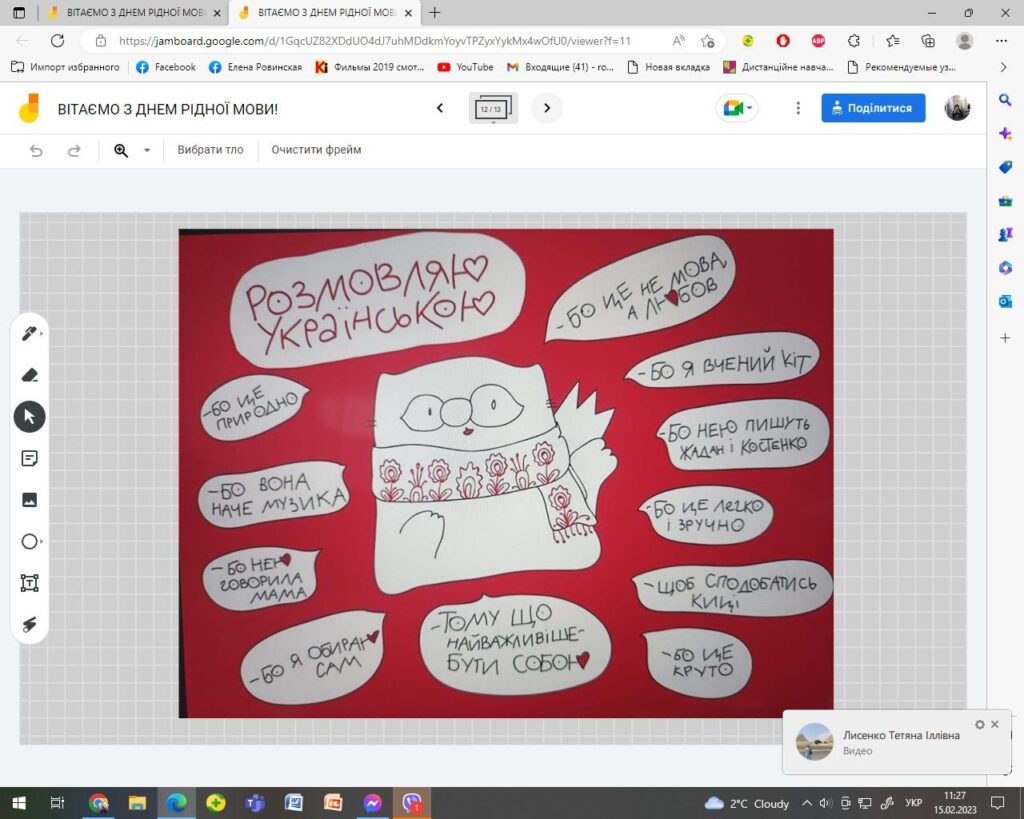
Task: Select the Pen tool in Jamboard
Action: coord(29,334)
